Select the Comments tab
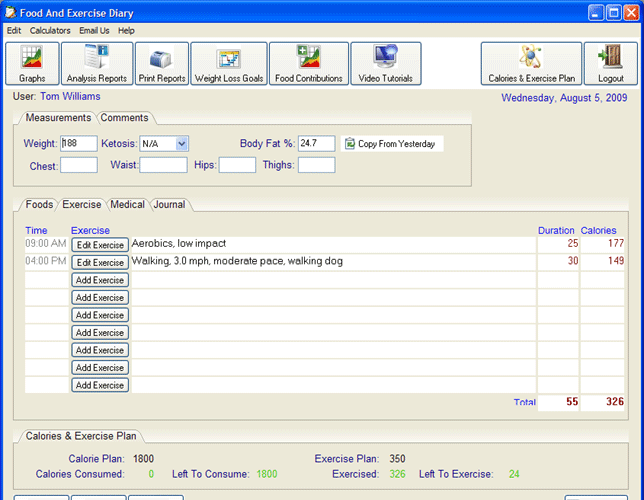This screenshot has width=644, height=500. [124, 118]
